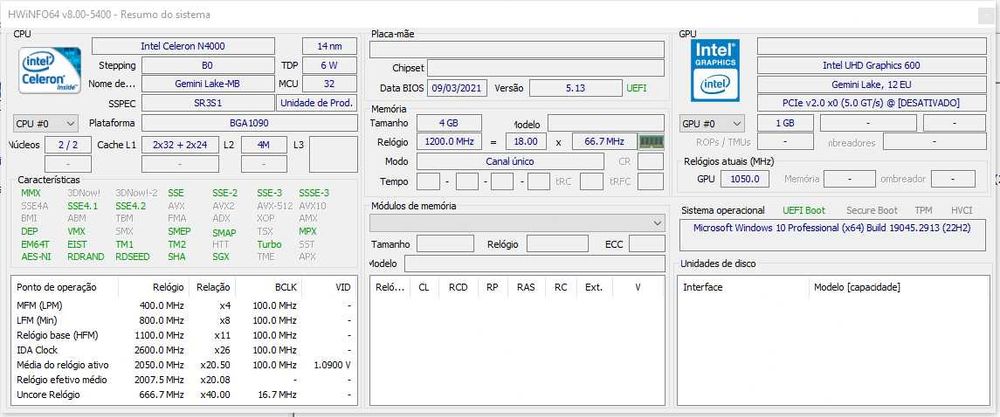Click the RAS column header in memory table

(526, 288)
